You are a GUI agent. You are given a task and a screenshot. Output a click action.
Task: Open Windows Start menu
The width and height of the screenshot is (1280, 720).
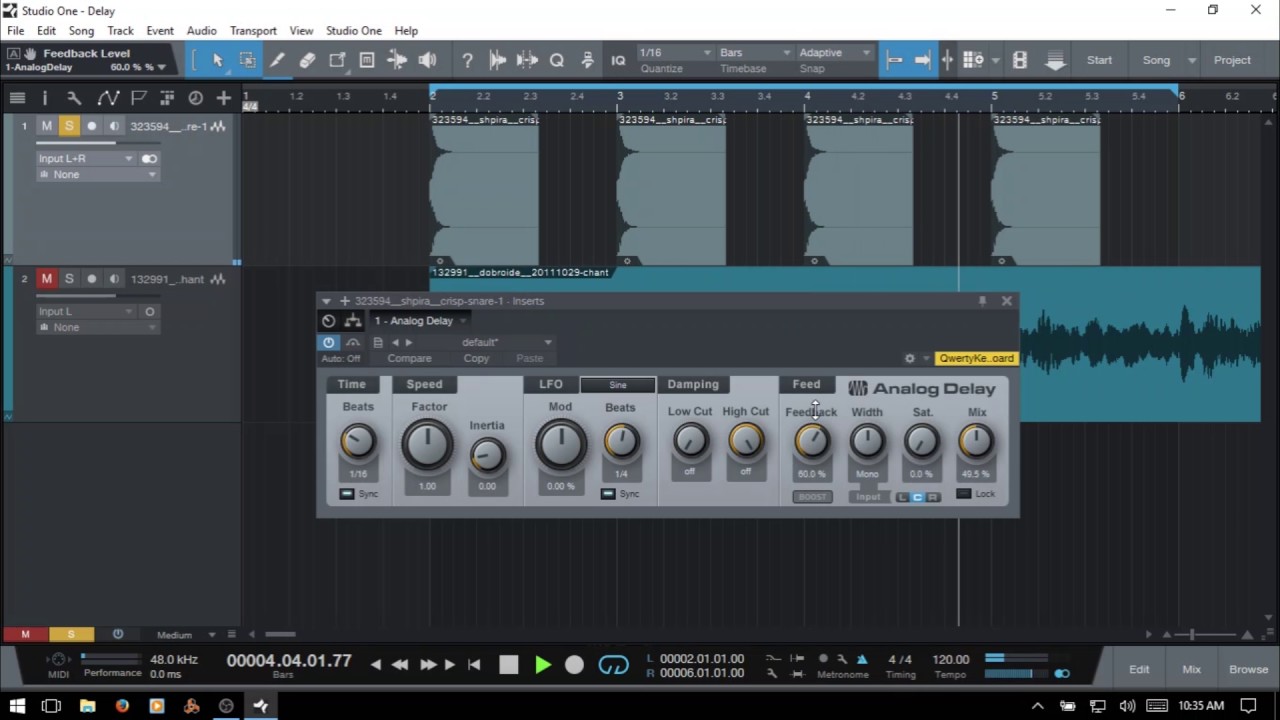click(x=17, y=706)
